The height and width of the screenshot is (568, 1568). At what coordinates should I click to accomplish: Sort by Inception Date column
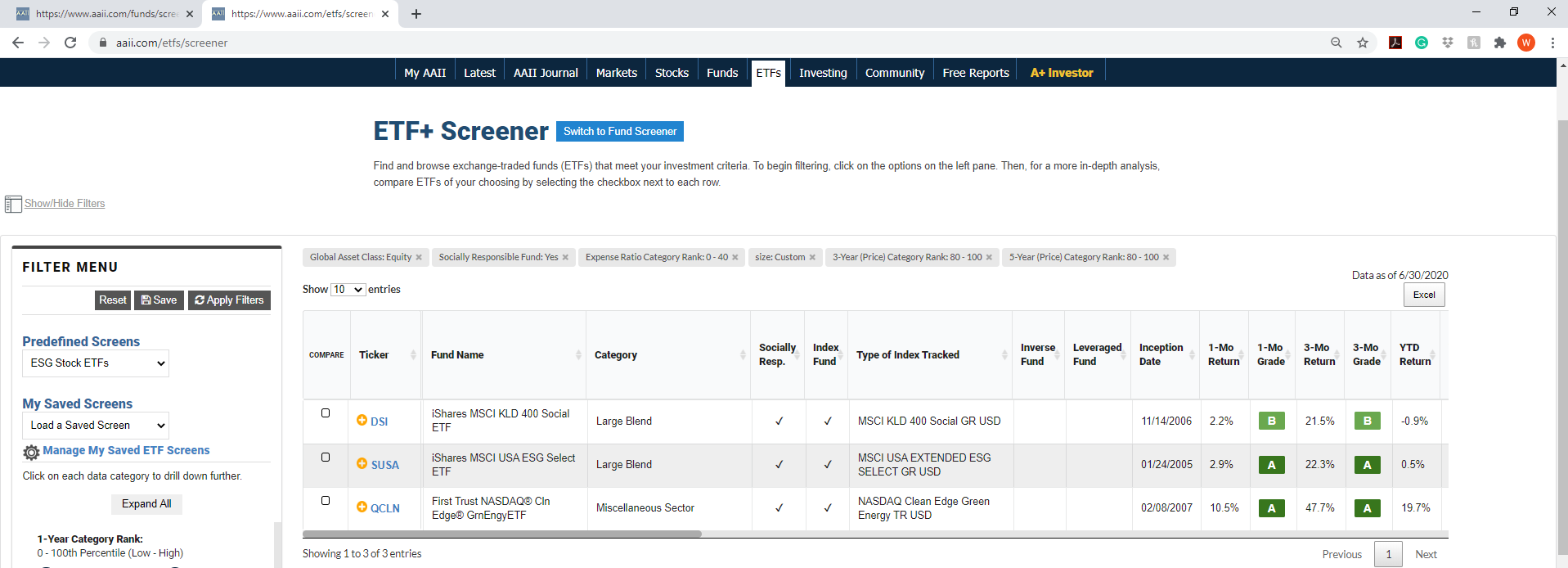click(x=1165, y=355)
